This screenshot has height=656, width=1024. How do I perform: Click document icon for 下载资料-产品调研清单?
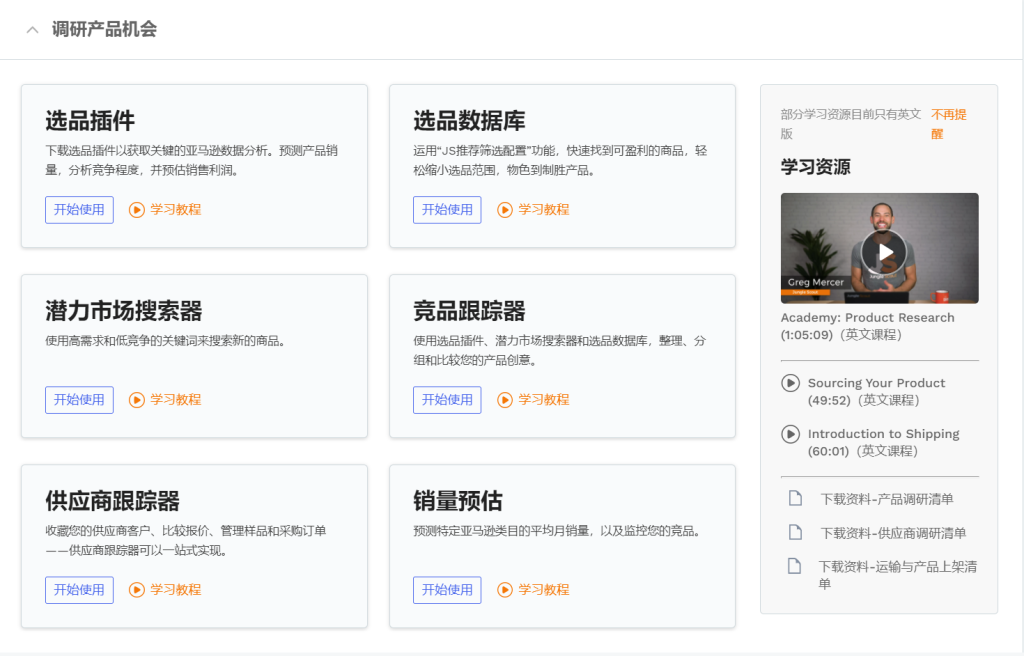795,499
